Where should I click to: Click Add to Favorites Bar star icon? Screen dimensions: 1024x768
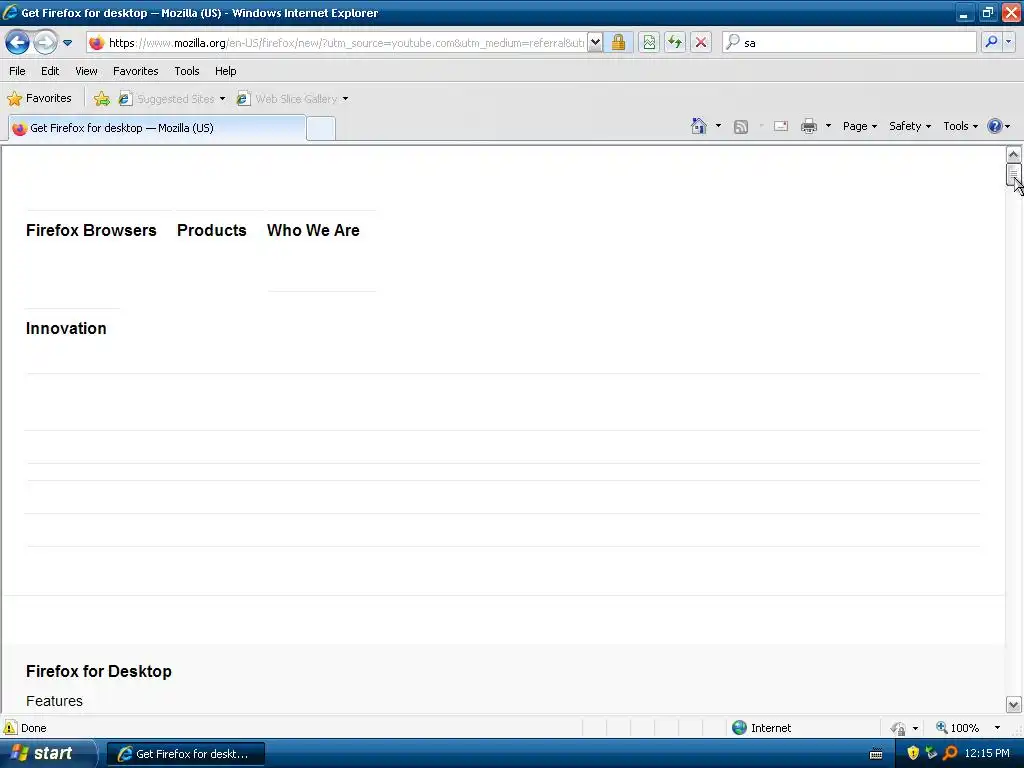101,99
